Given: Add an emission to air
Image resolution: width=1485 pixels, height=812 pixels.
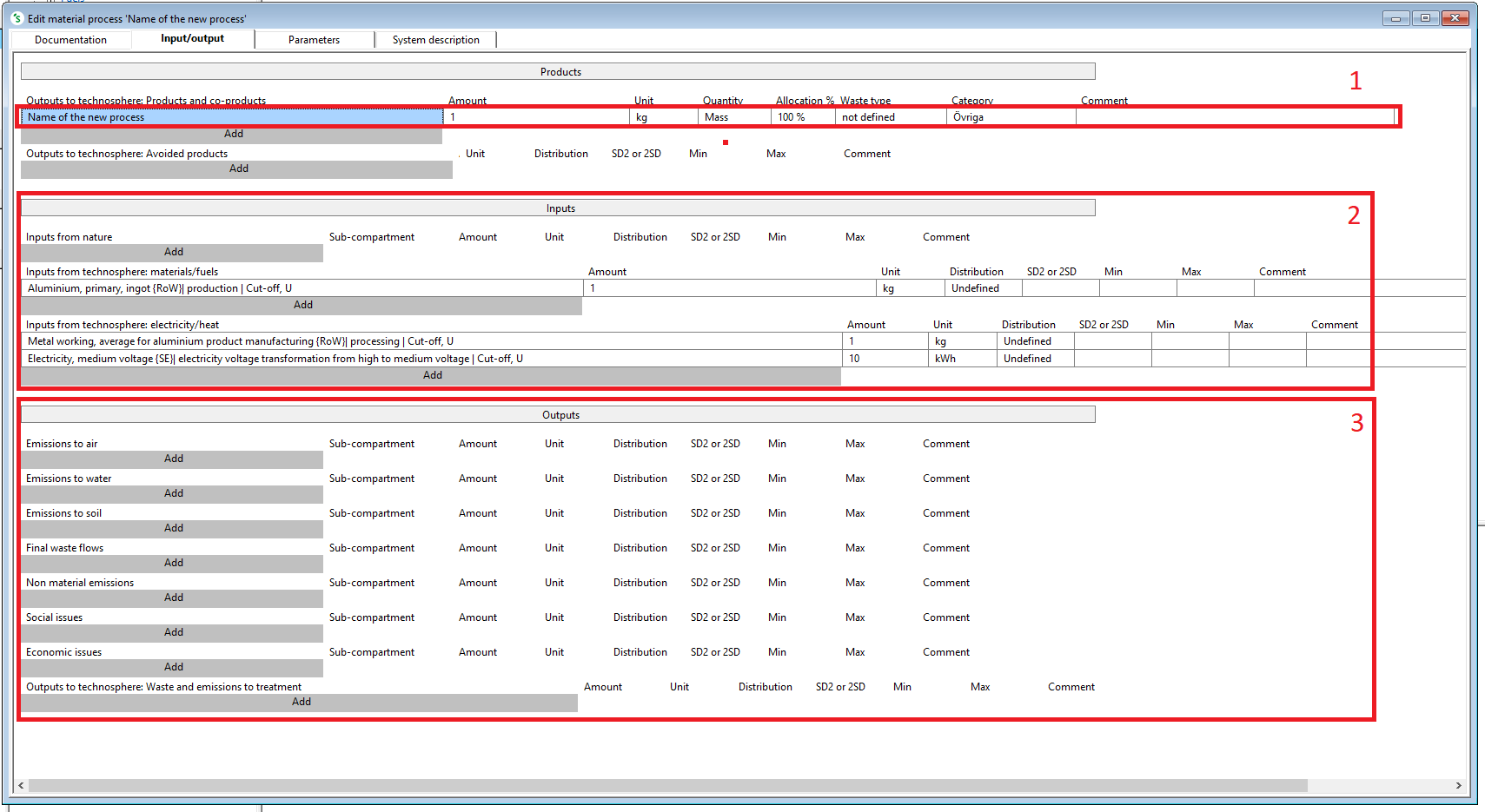Looking at the screenshot, I should pos(173,459).
